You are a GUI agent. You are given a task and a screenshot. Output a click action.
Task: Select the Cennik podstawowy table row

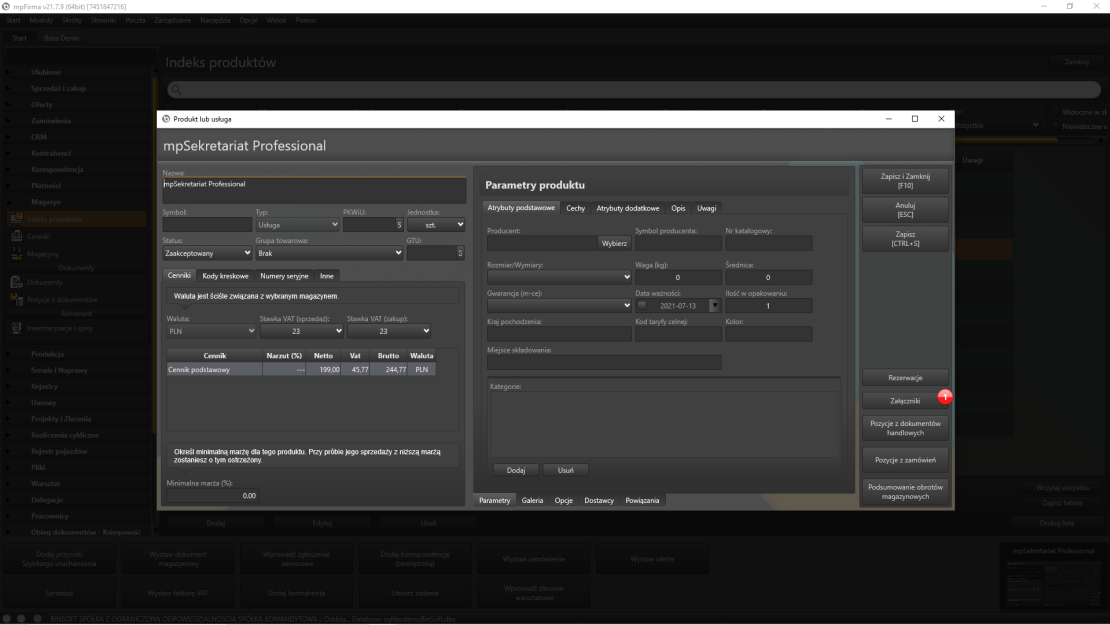tap(302, 369)
